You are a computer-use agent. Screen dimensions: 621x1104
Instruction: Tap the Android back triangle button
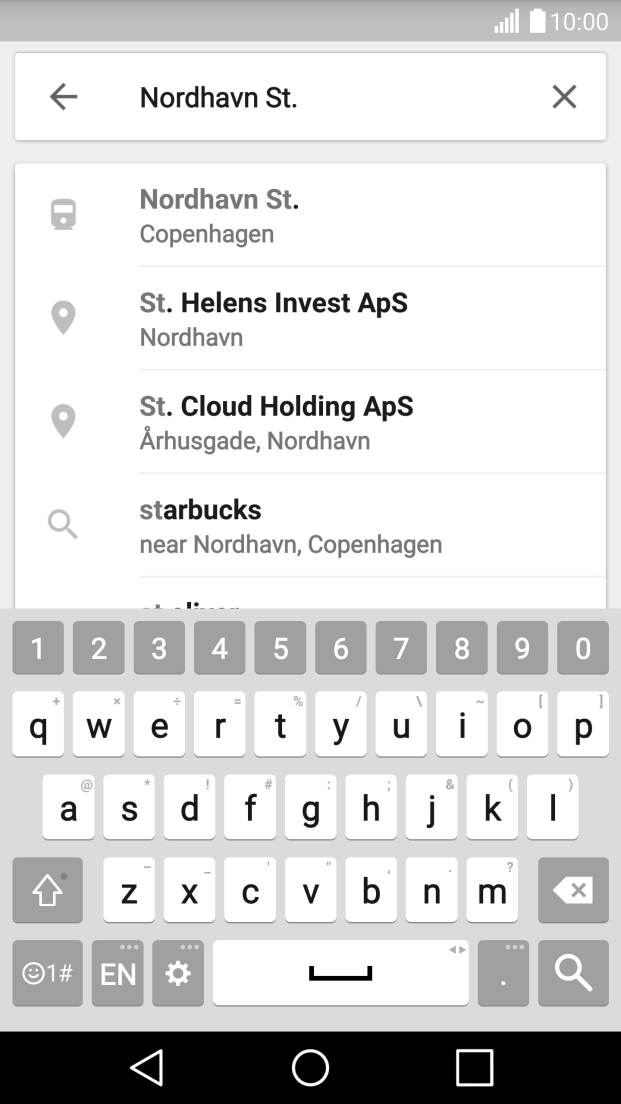[x=147, y=1067]
